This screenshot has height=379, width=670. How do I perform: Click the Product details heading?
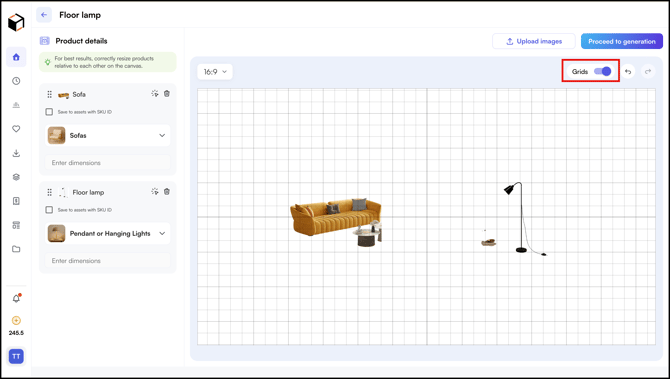81,41
